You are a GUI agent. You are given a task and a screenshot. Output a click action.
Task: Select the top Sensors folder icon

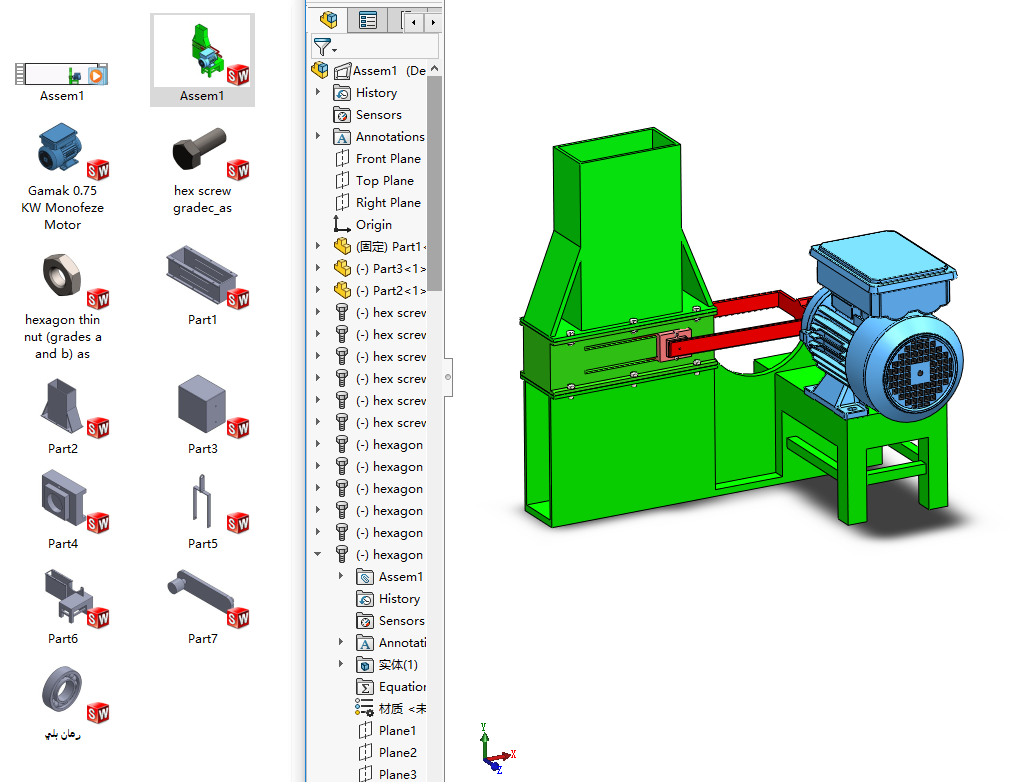point(342,115)
